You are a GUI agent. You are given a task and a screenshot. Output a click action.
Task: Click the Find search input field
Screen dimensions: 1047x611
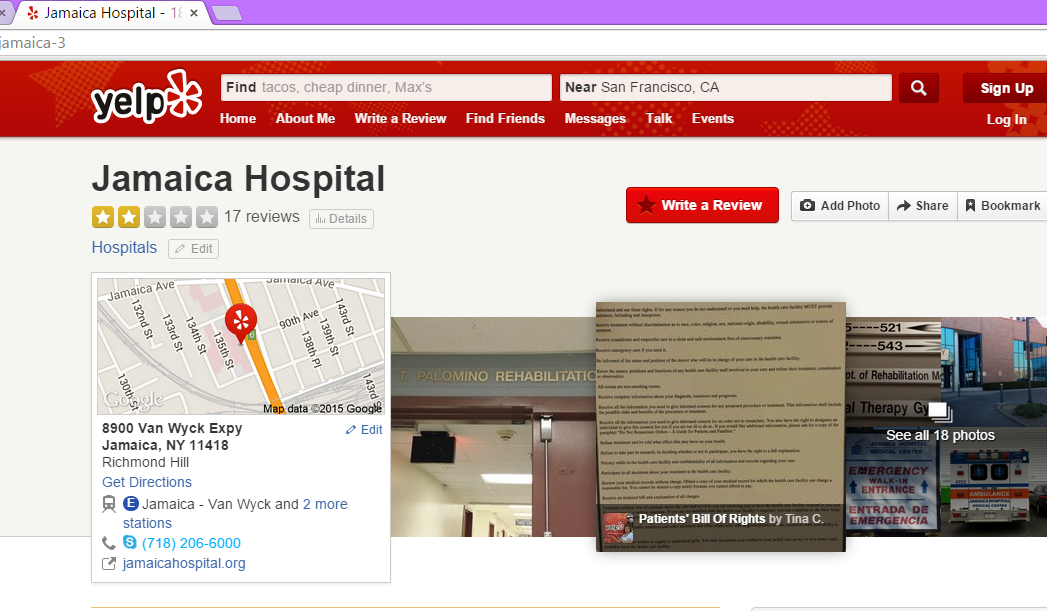coord(386,87)
